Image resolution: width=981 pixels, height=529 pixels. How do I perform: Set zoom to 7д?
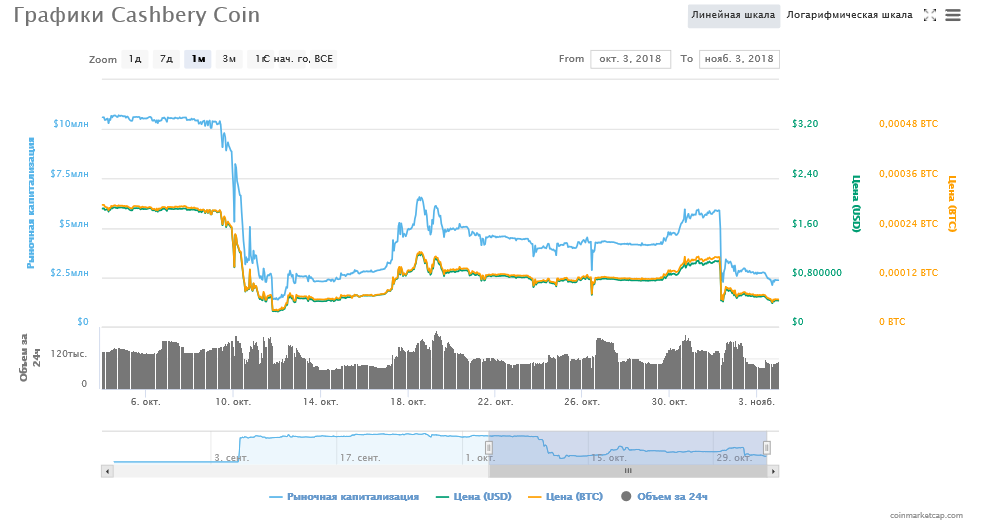pyautogui.click(x=166, y=59)
